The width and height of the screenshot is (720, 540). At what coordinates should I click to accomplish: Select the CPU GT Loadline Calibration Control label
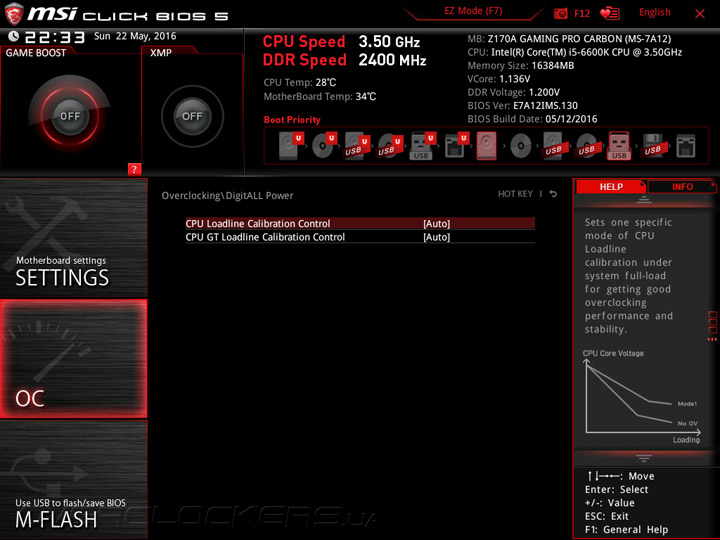pos(265,237)
